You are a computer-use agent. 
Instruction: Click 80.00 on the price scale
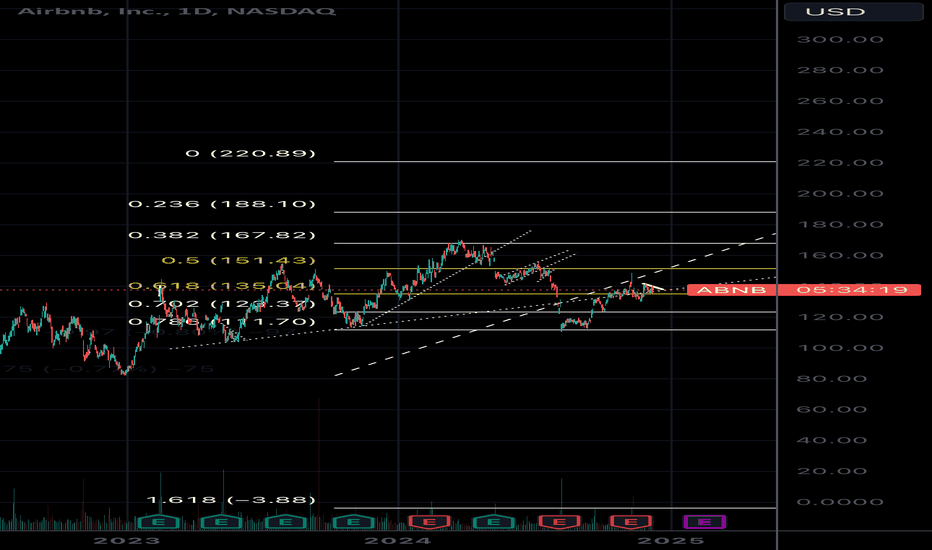(x=832, y=379)
